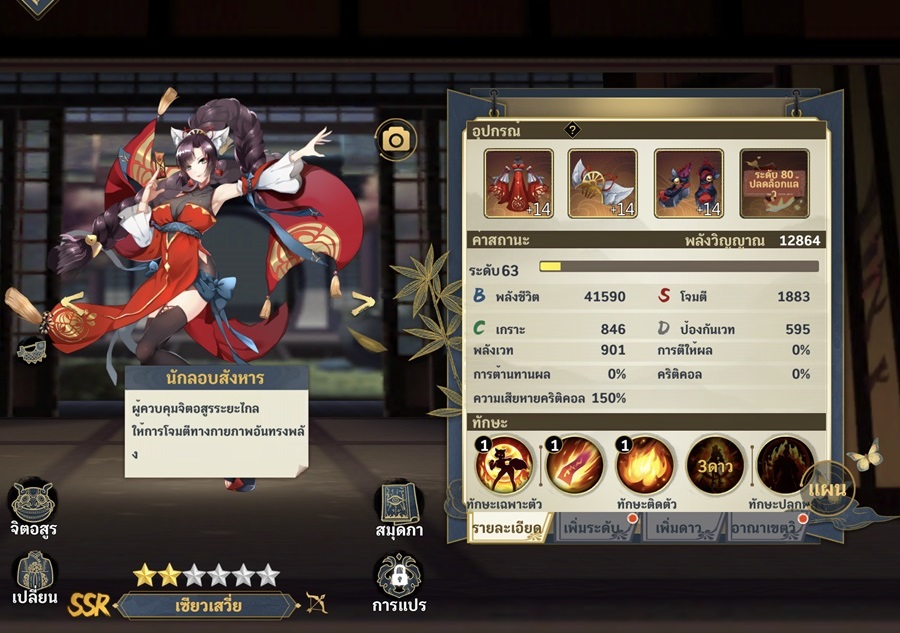Image resolution: width=900 pixels, height=633 pixels.
Task: Select the flame passive skill icon
Action: 645,465
